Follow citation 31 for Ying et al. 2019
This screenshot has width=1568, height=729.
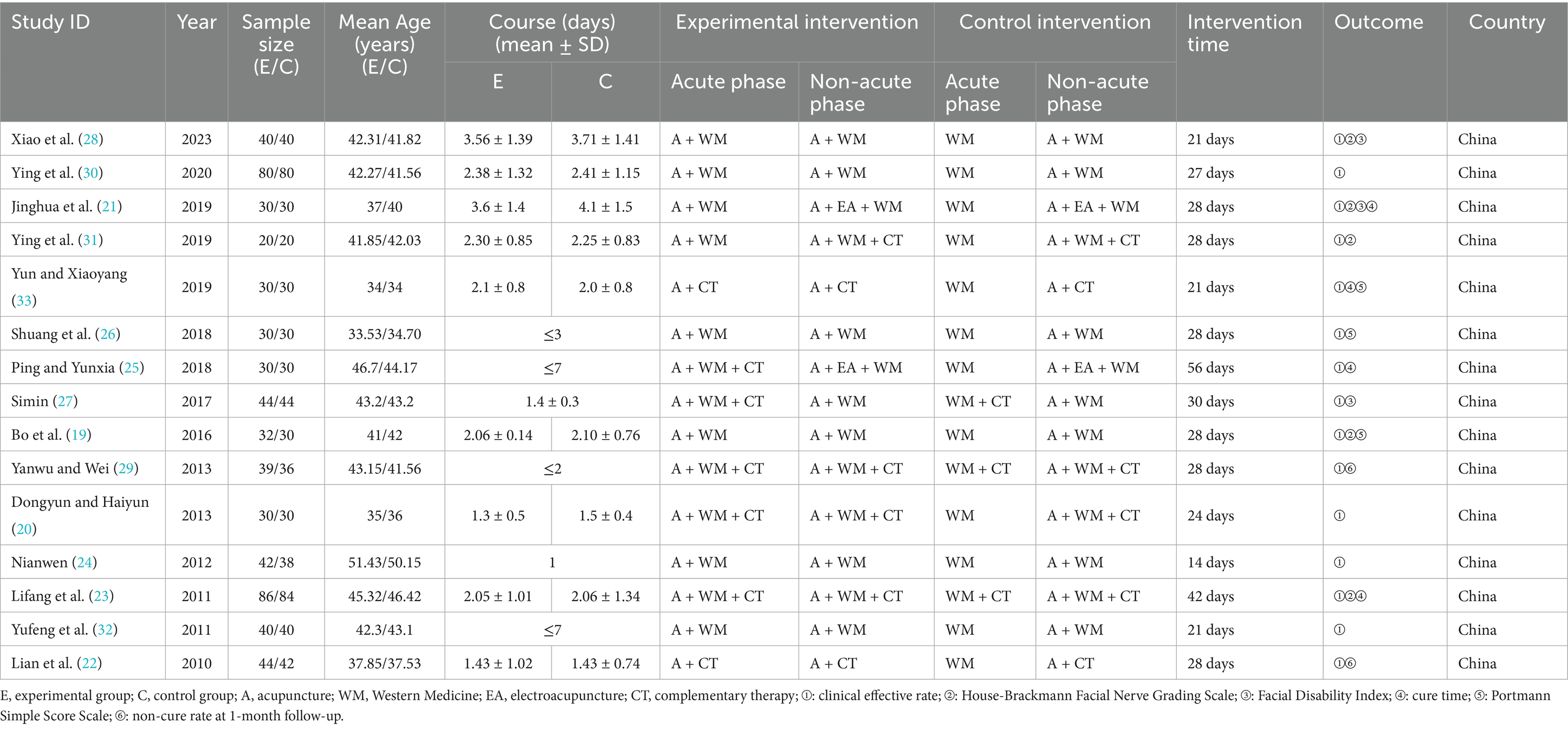pos(90,240)
